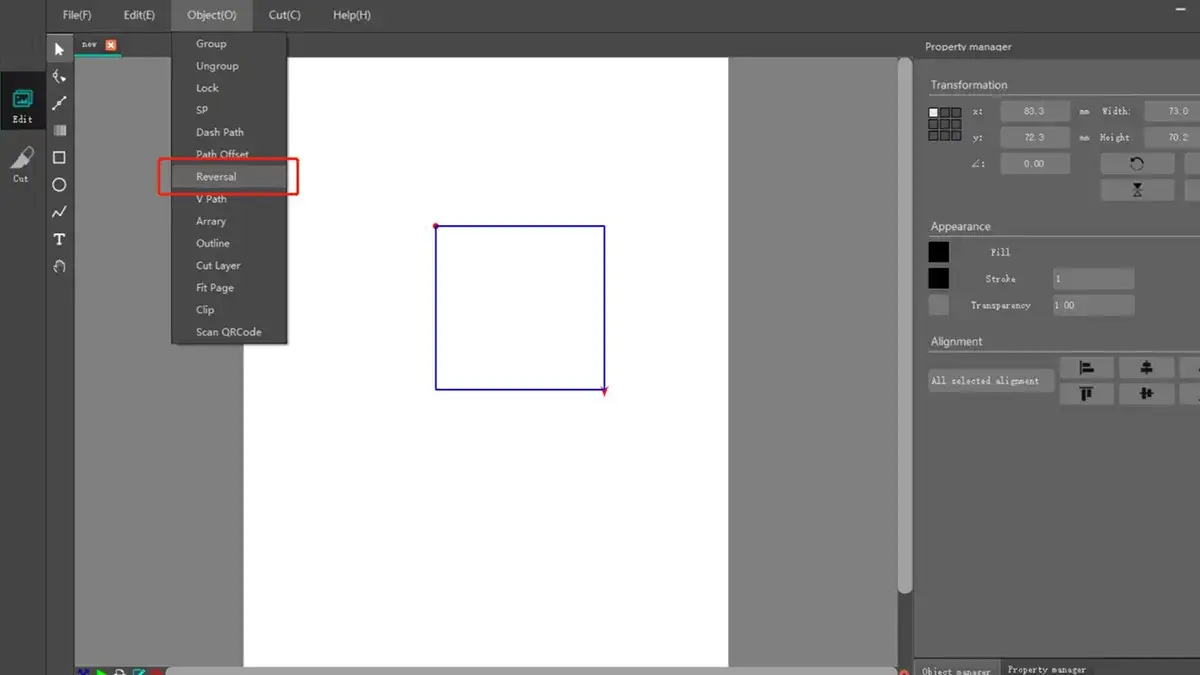The height and width of the screenshot is (675, 1200).
Task: Click the vertical flip hourglass button
Action: click(1137, 190)
